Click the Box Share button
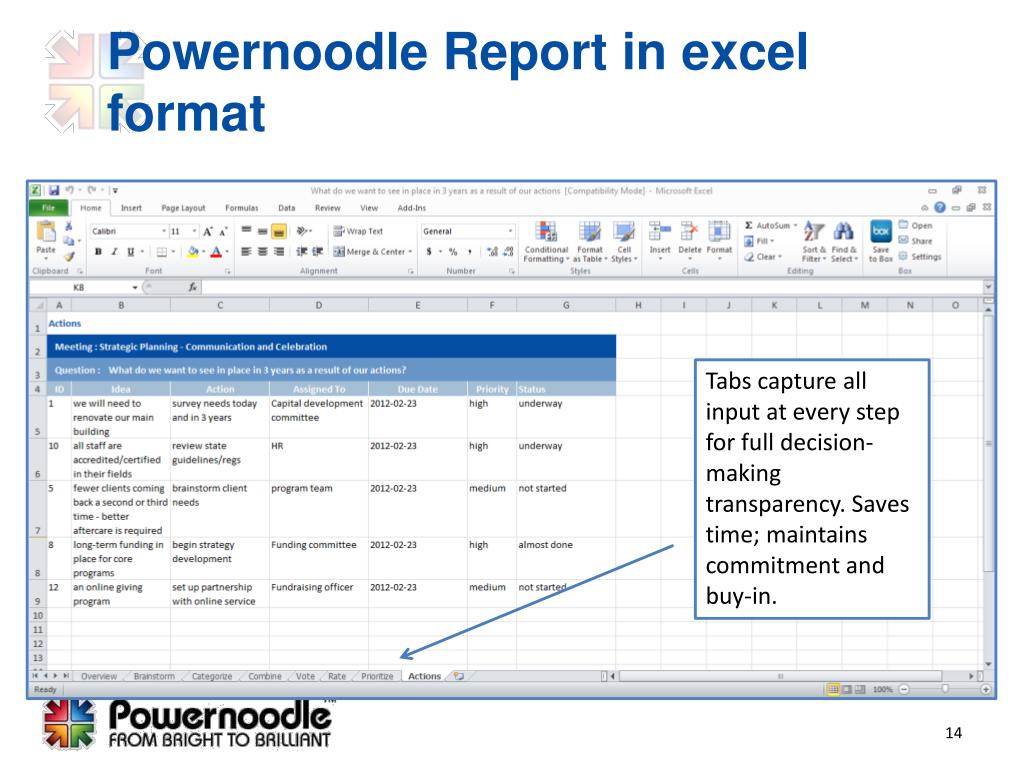This screenshot has width=1024, height=768. 916,241
